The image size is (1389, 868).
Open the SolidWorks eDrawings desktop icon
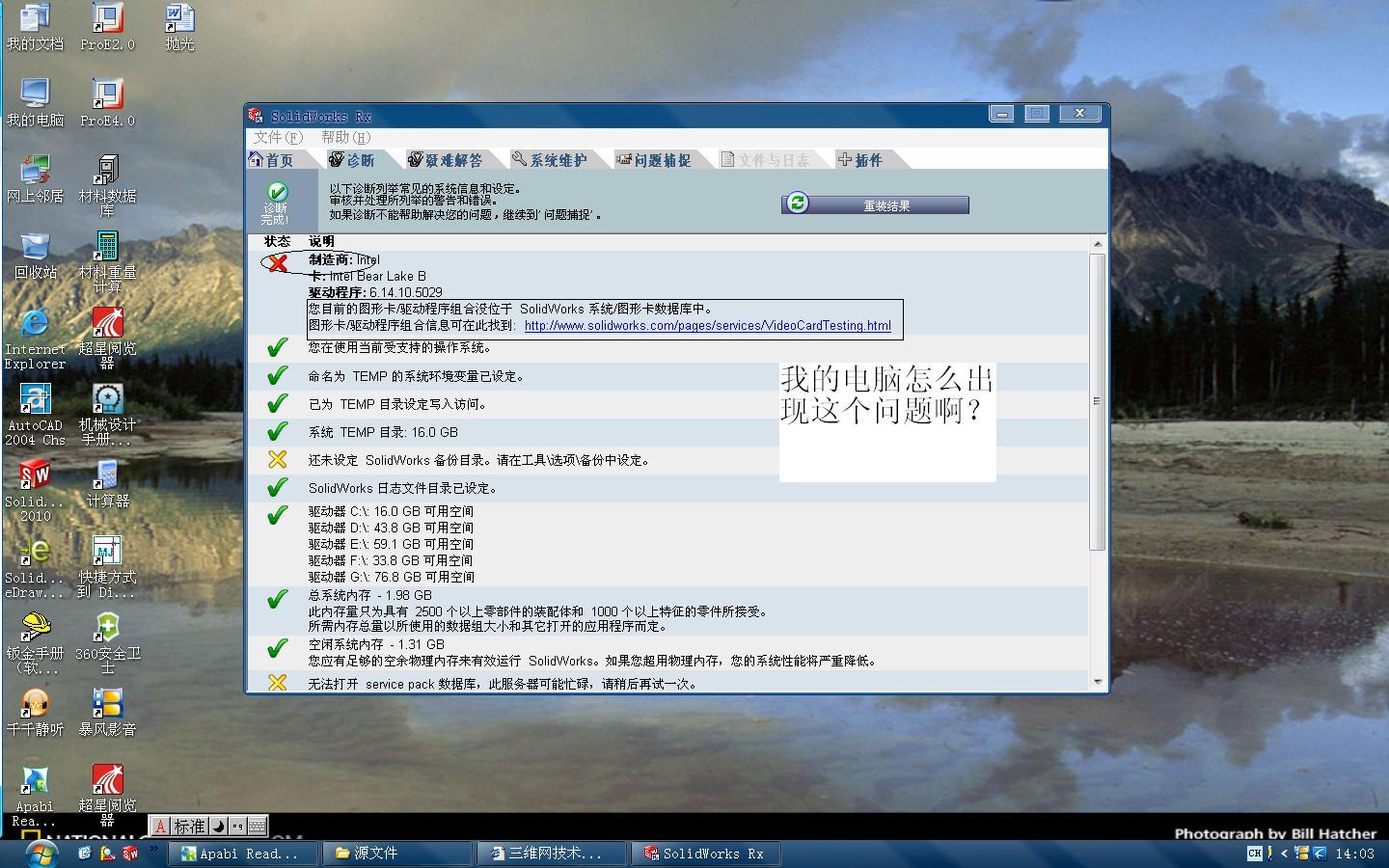tap(35, 567)
